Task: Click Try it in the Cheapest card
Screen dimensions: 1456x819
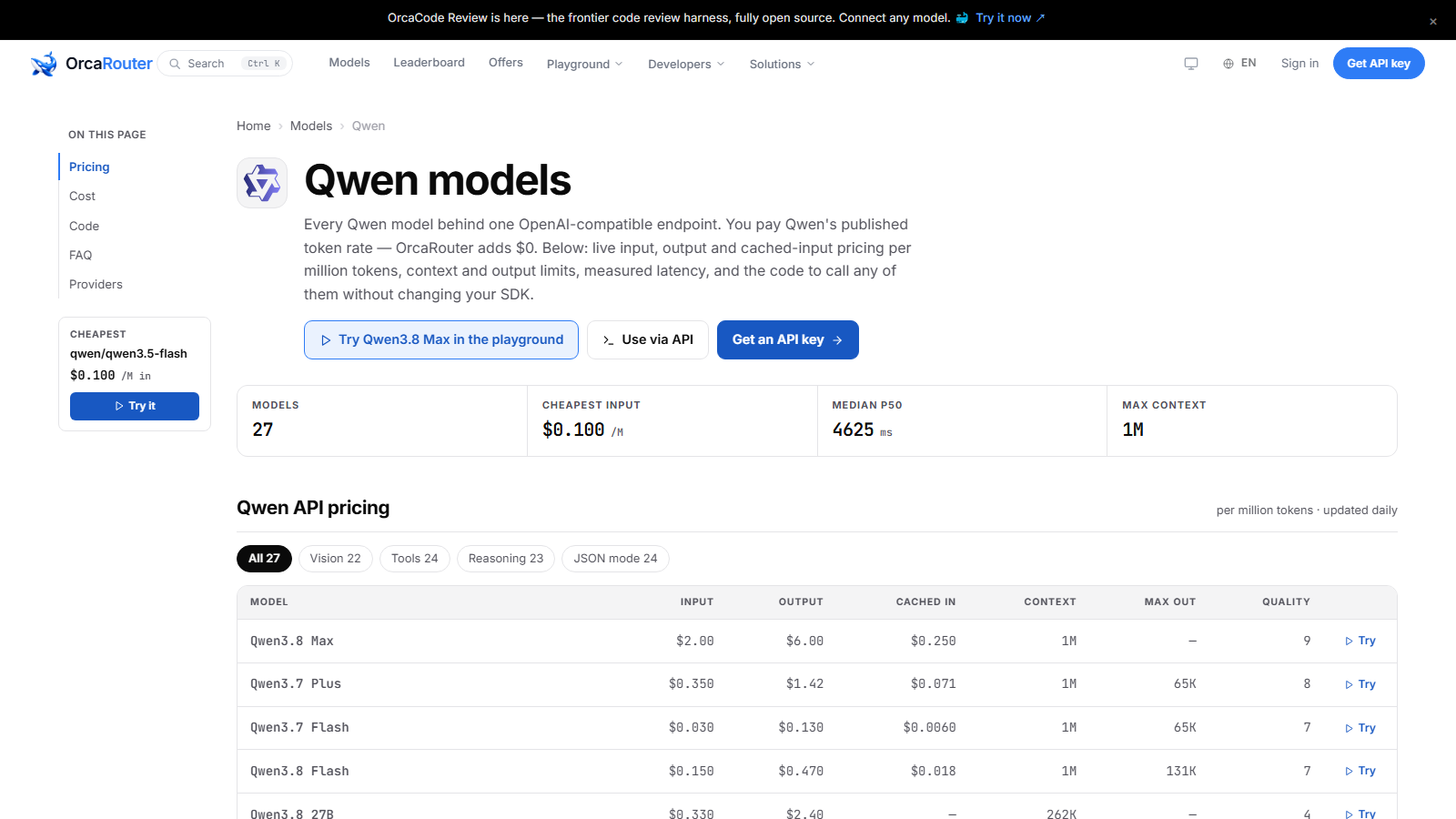Action: tap(135, 407)
